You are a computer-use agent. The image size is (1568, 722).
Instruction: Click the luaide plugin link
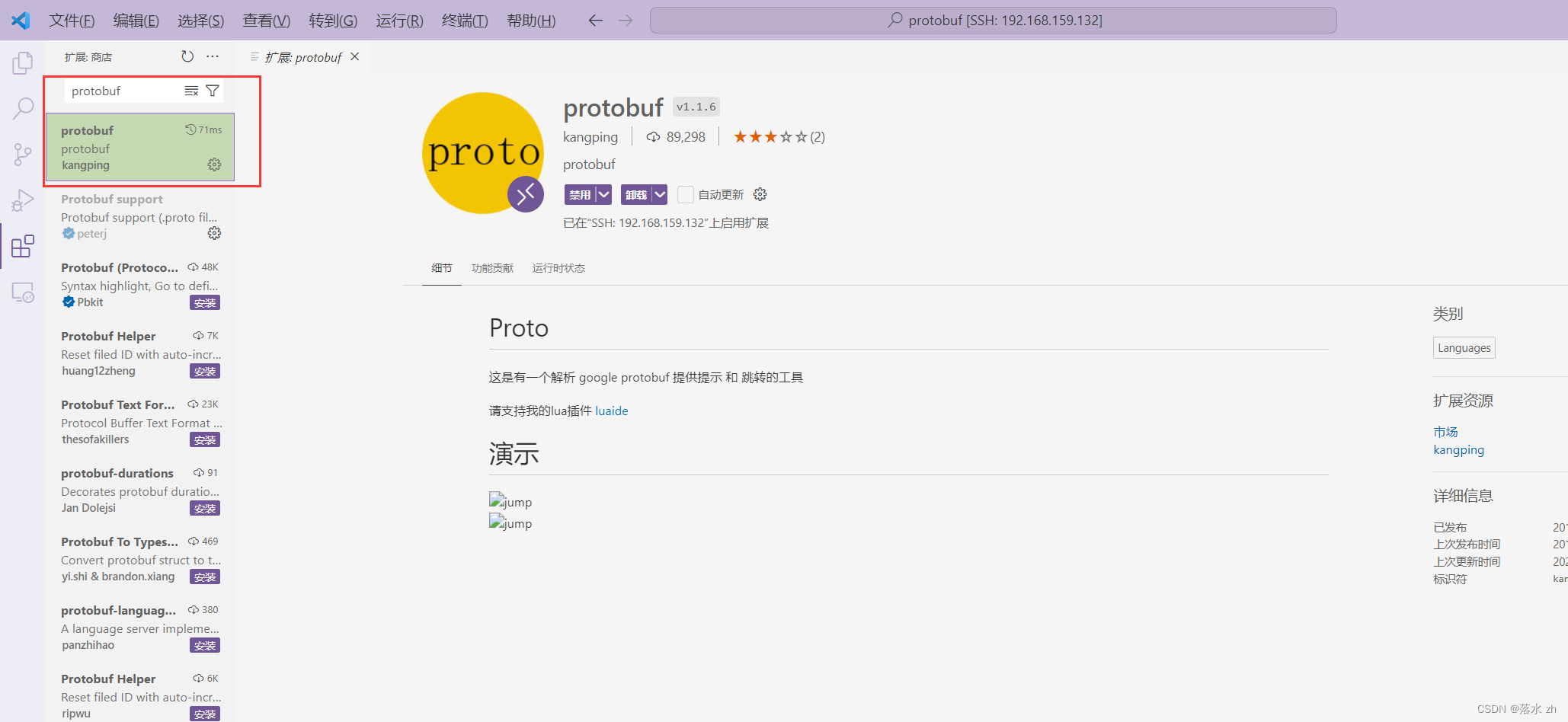[x=612, y=411]
